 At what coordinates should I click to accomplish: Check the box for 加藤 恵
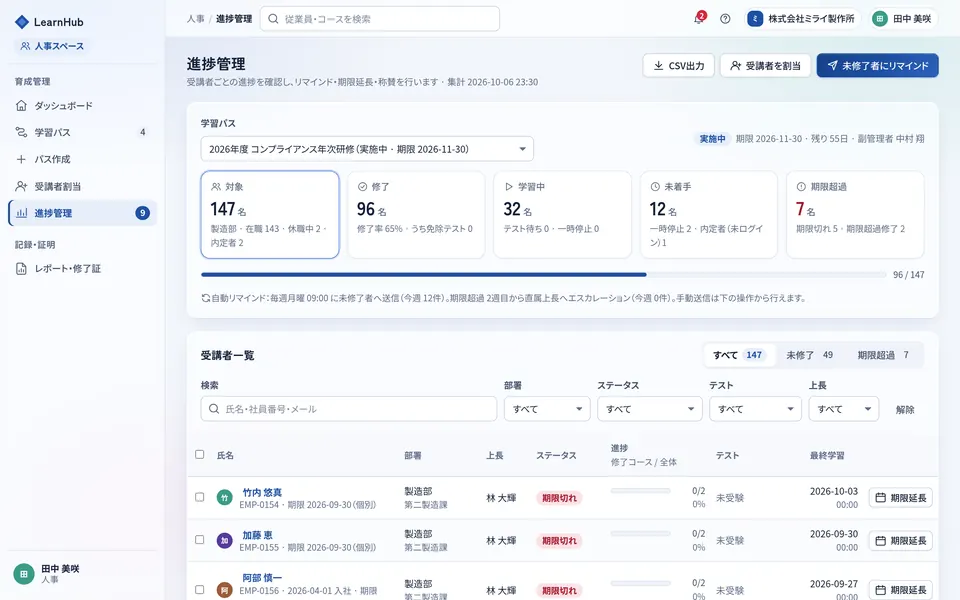point(200,540)
